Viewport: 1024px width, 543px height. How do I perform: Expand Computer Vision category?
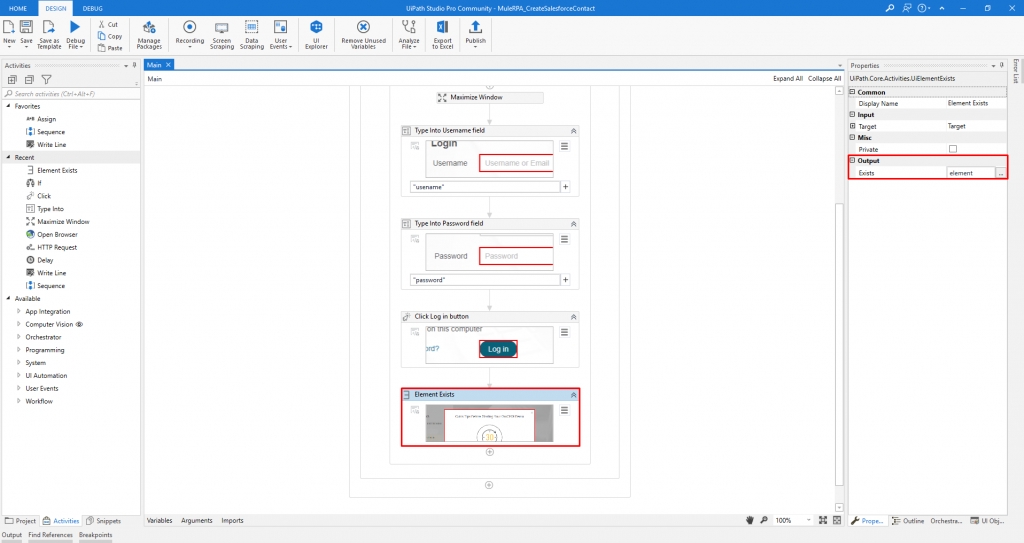[18, 324]
